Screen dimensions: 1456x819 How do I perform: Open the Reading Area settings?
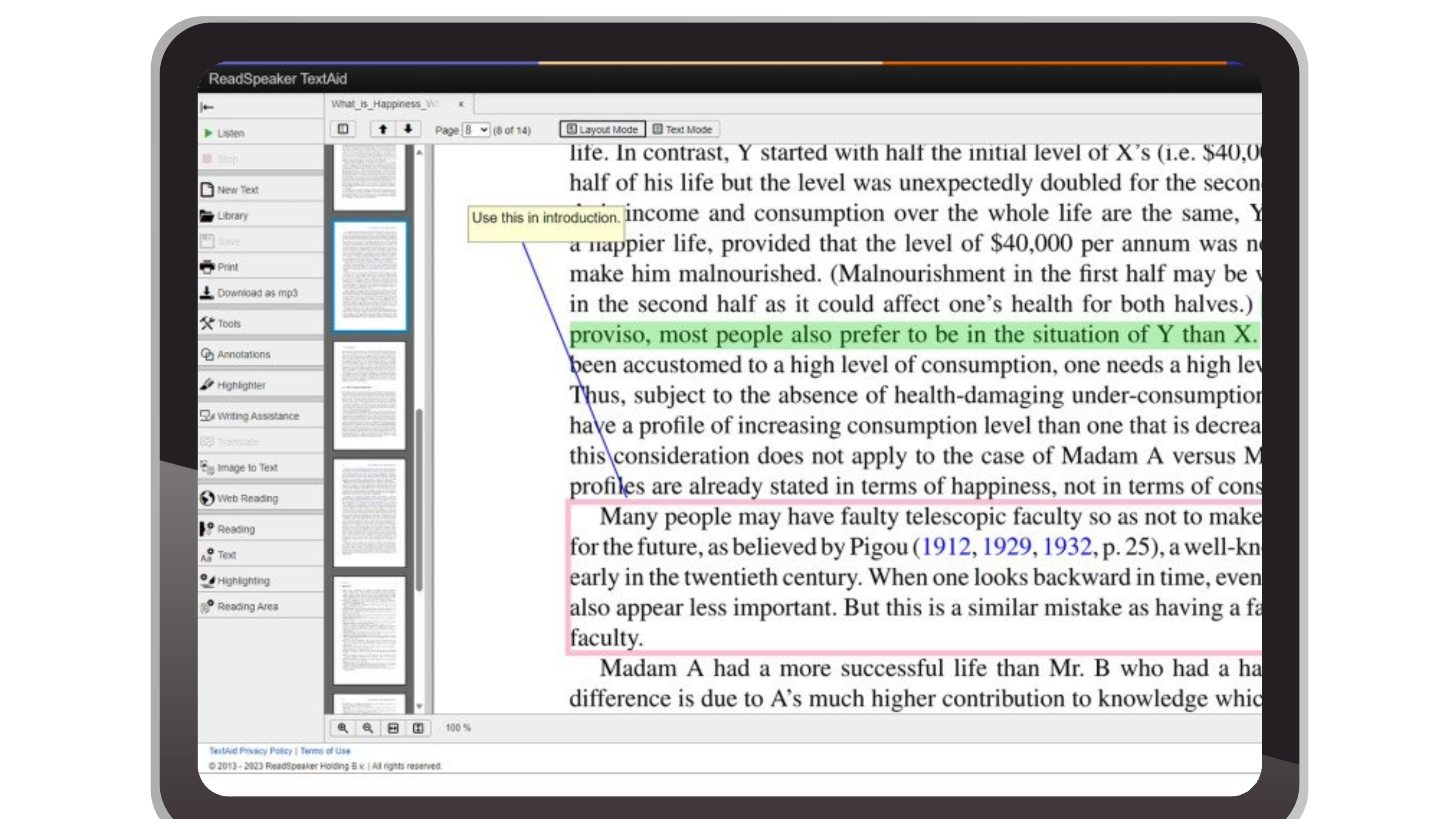click(x=260, y=607)
